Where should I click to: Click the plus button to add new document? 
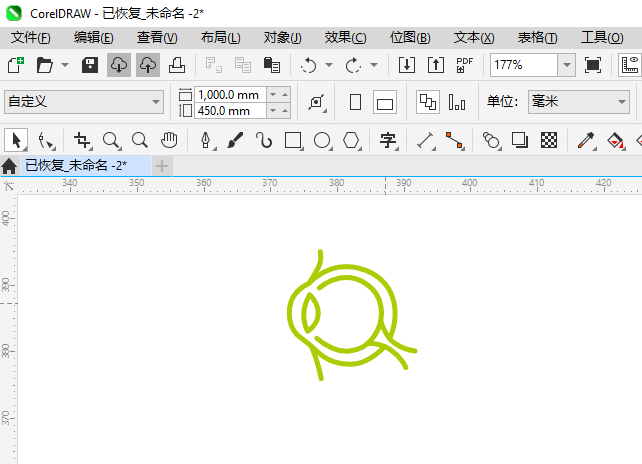[x=162, y=165]
